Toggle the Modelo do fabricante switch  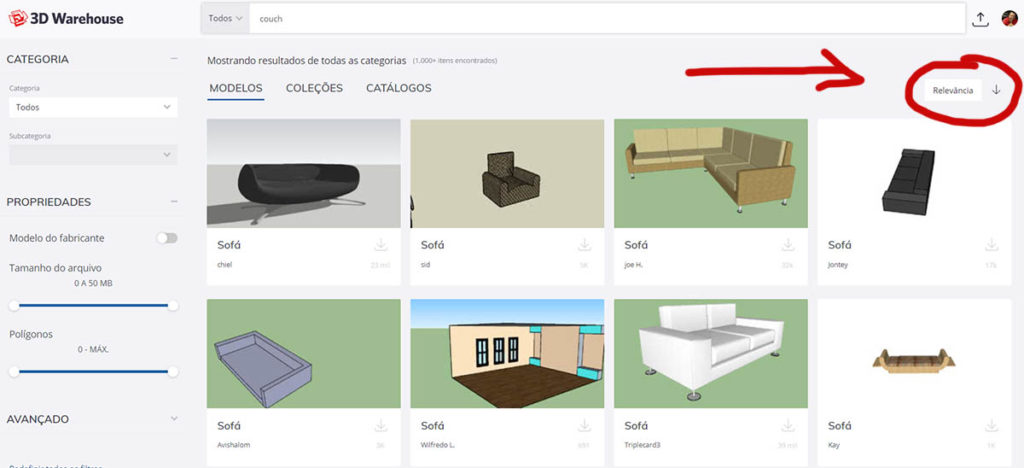click(x=167, y=238)
